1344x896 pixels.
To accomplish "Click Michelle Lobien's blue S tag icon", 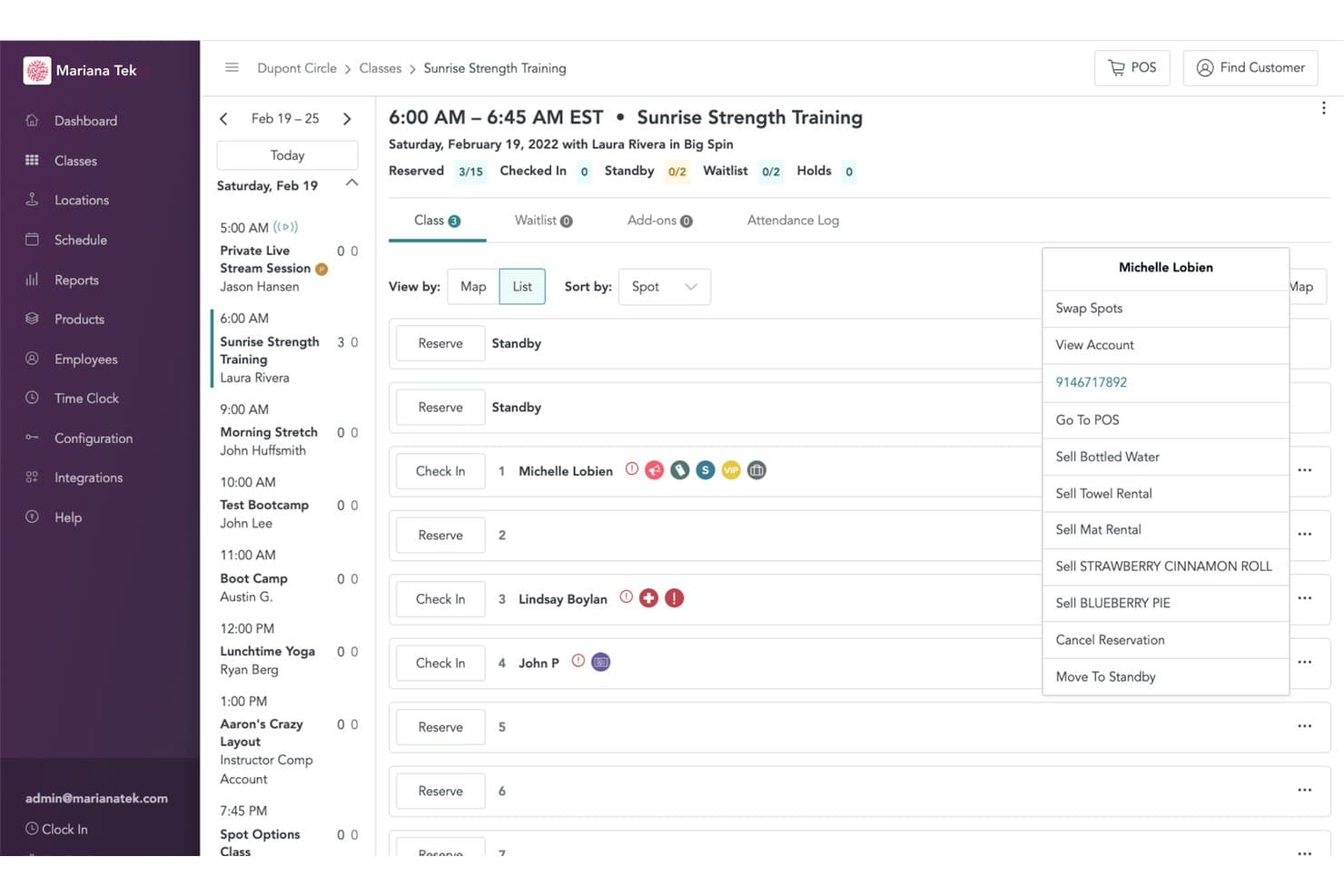I will coord(706,470).
